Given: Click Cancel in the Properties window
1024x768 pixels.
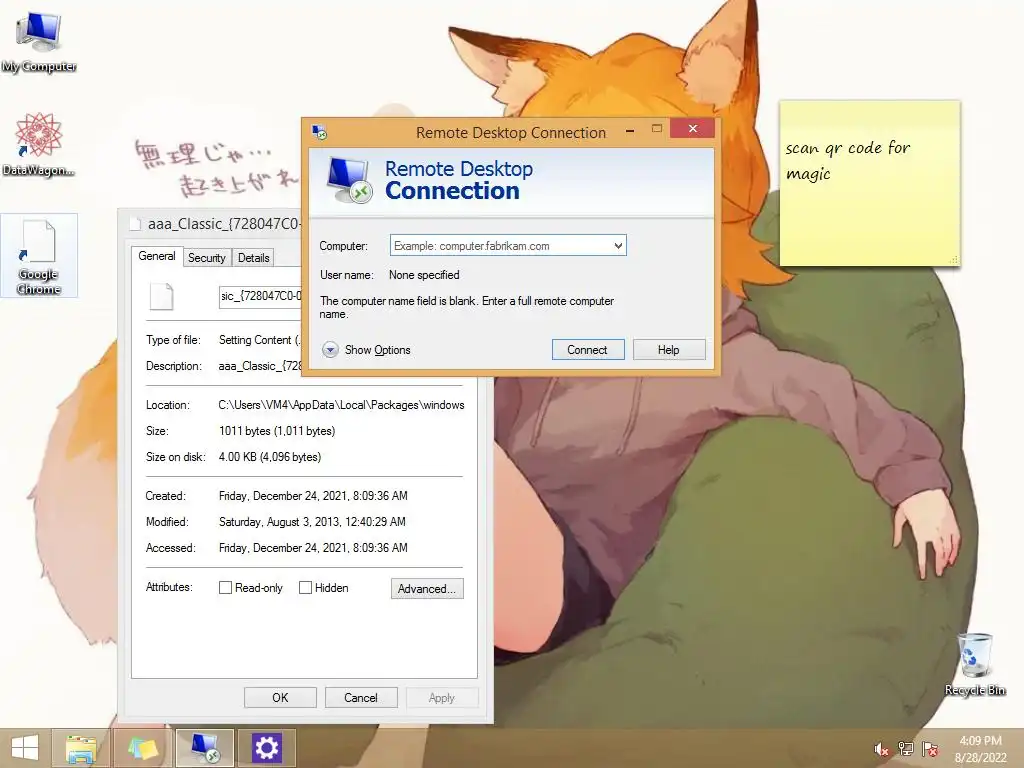Looking at the screenshot, I should pyautogui.click(x=360, y=697).
